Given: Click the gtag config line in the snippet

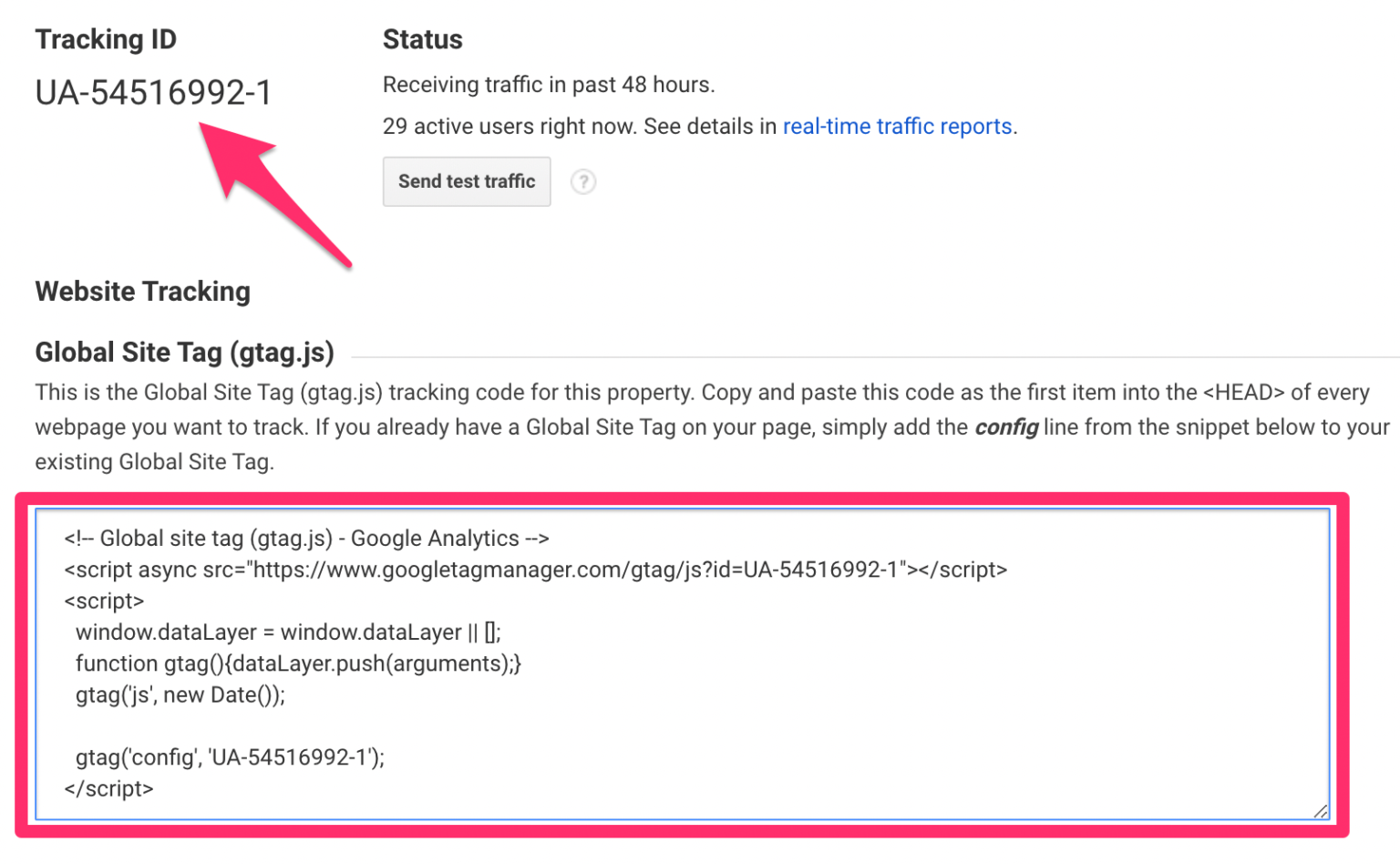Looking at the screenshot, I should (231, 757).
